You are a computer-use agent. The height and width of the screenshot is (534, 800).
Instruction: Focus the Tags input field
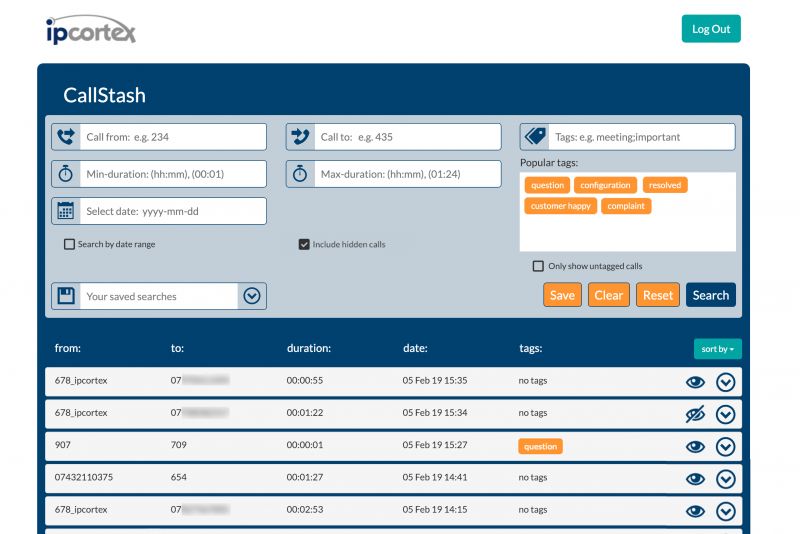[642, 137]
